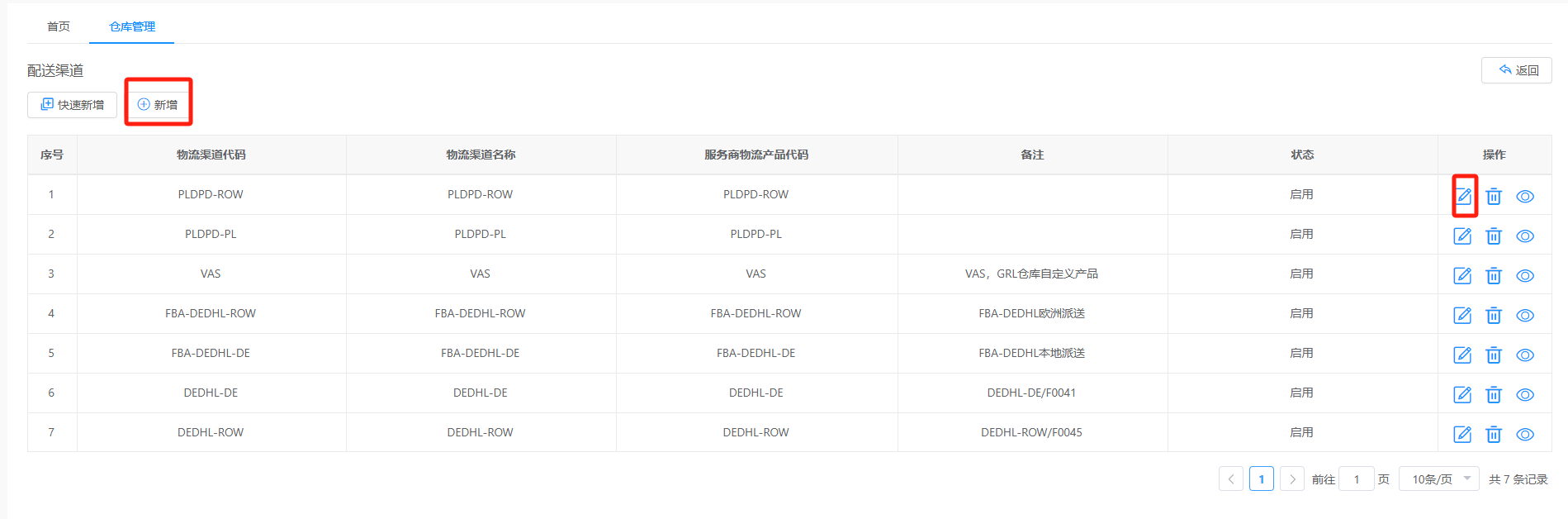The image size is (1568, 519).
Task: Click edit icon for VAS row
Action: 1462,276
